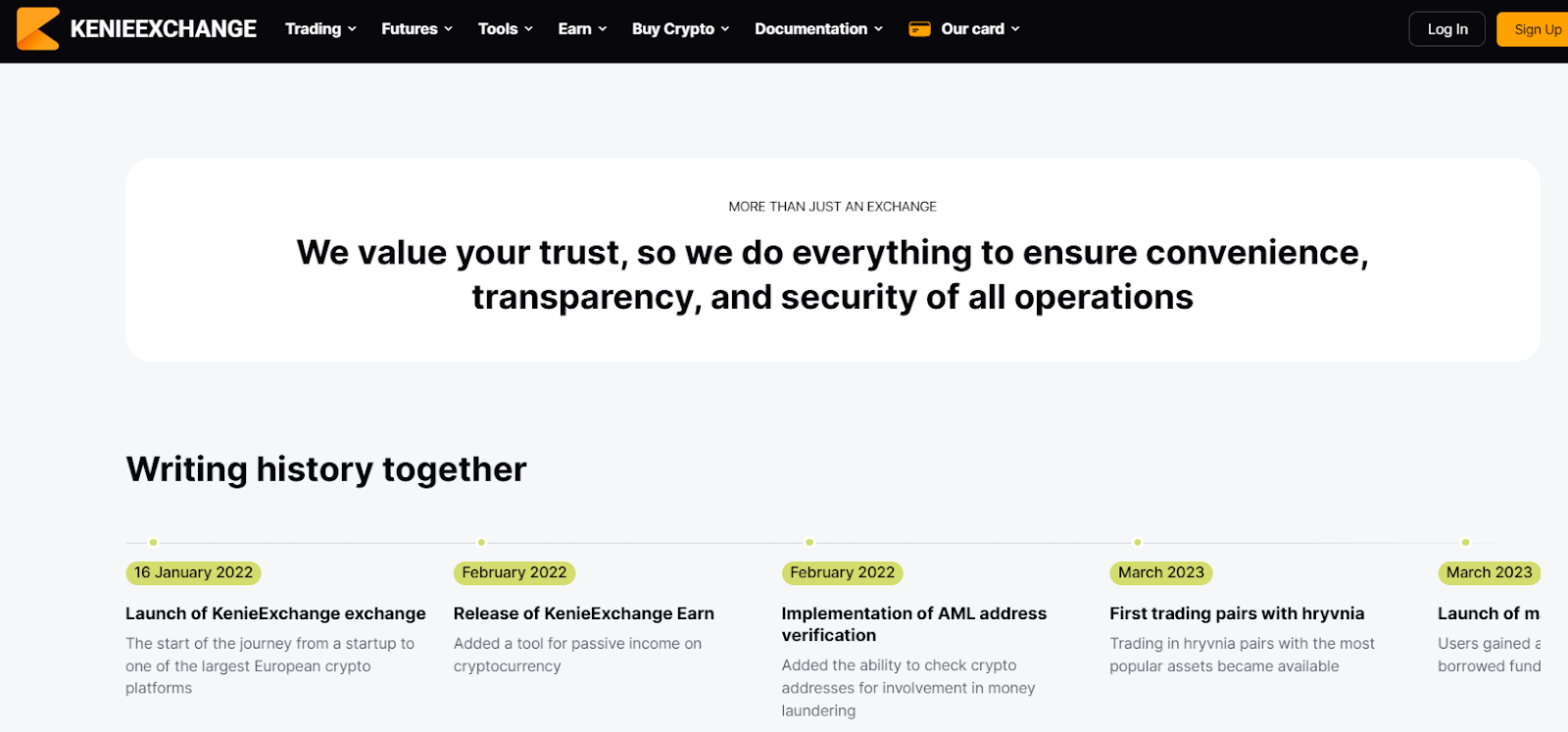The width and height of the screenshot is (1568, 732).
Task: Expand the Documentation dropdown
Action: (x=818, y=29)
